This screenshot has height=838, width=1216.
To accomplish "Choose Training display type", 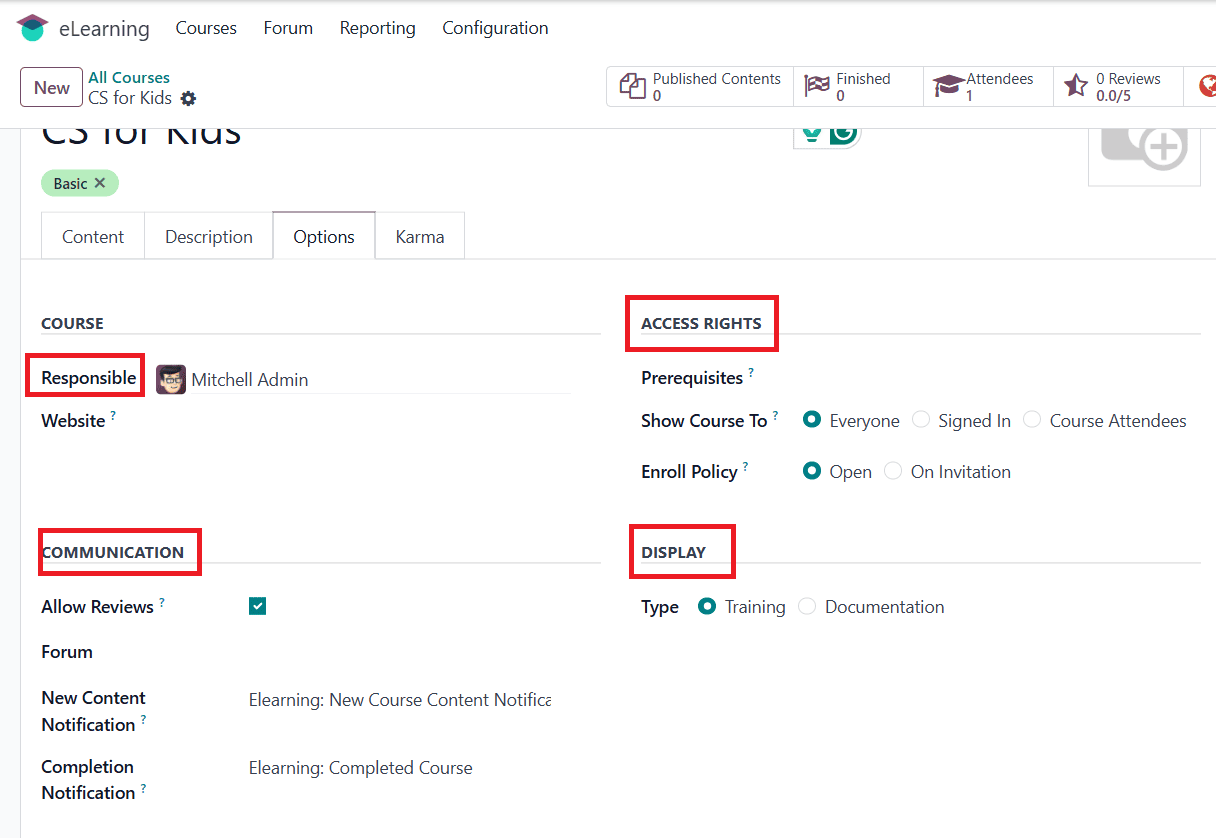I will 707,606.
